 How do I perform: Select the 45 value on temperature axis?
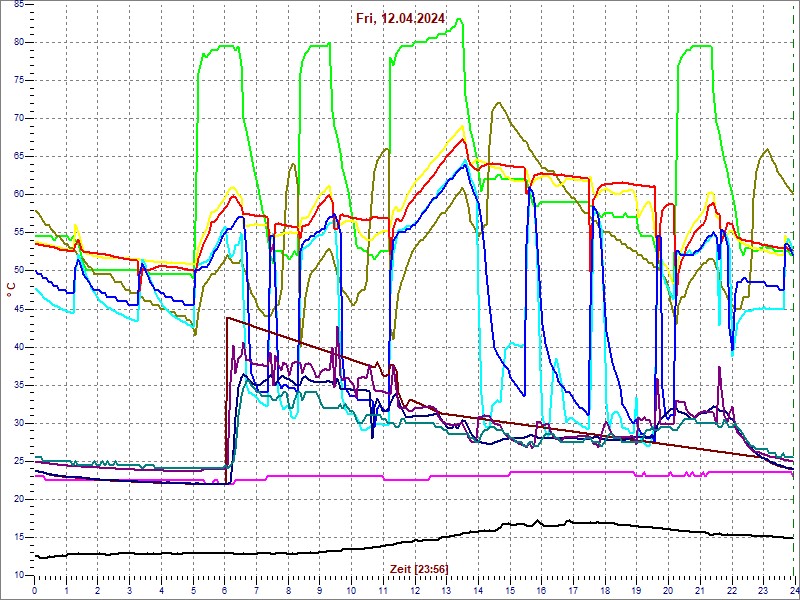point(19,309)
